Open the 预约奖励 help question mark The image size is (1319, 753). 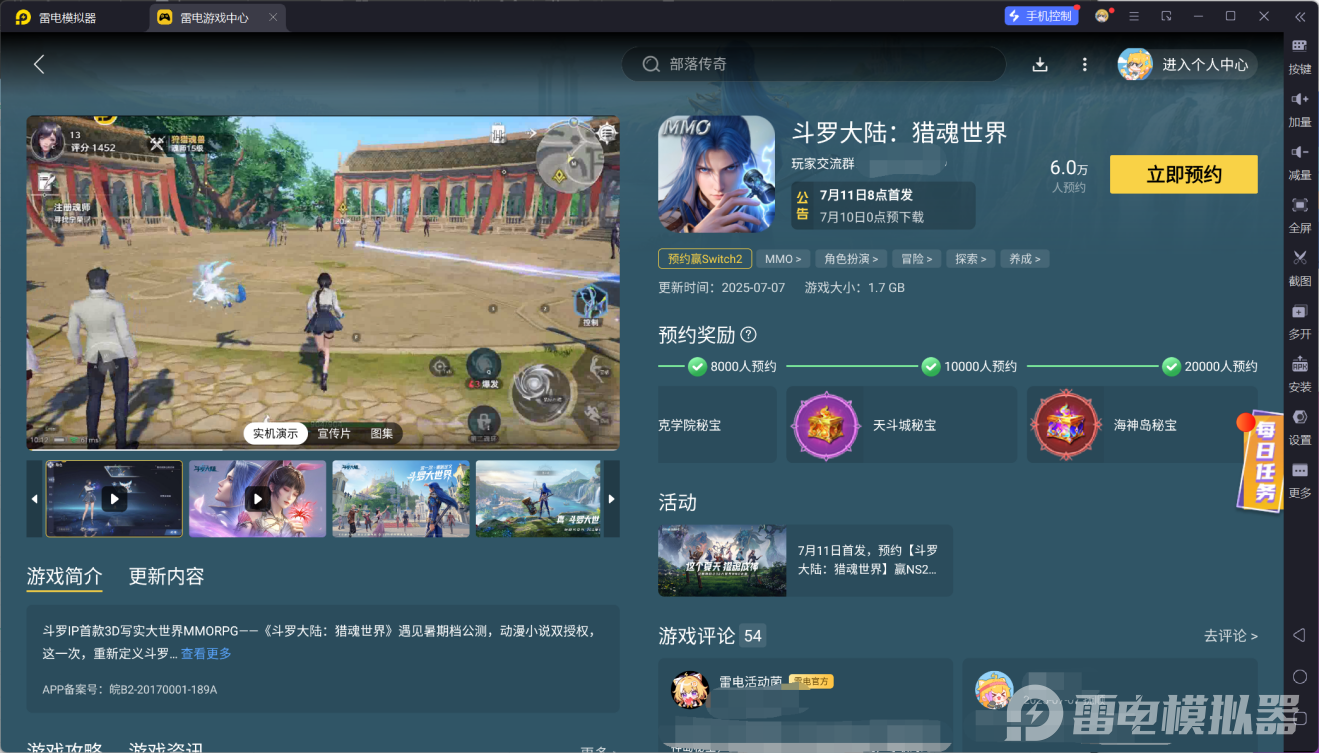click(748, 335)
